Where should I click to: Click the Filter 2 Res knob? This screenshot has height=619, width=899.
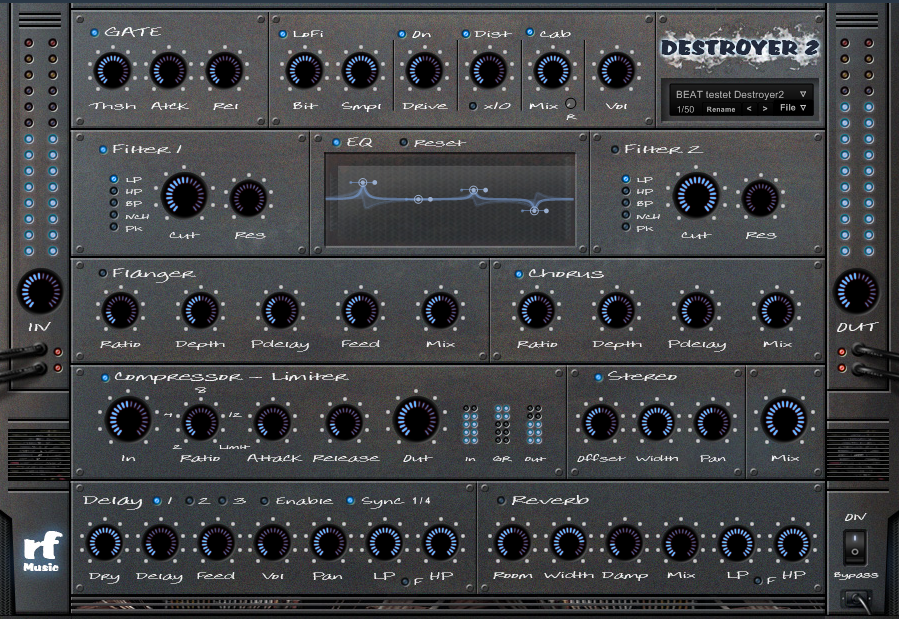pos(760,198)
